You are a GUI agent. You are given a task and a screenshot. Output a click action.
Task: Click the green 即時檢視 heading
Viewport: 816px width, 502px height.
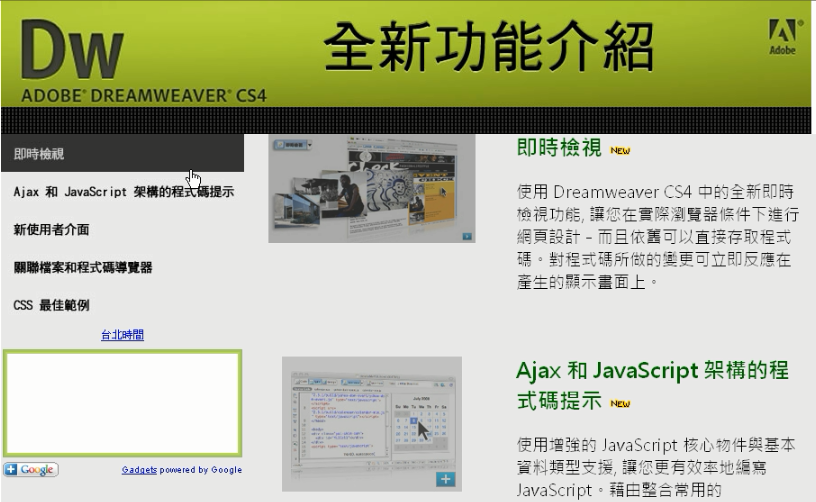[x=559, y=148]
